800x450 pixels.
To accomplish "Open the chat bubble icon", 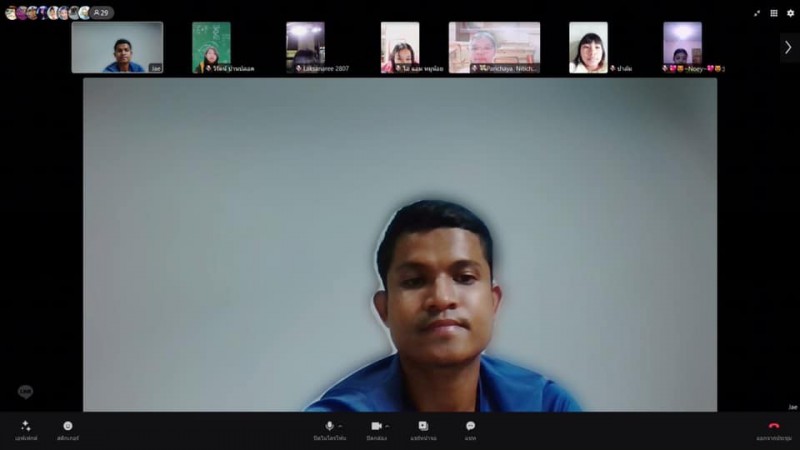I will point(470,426).
